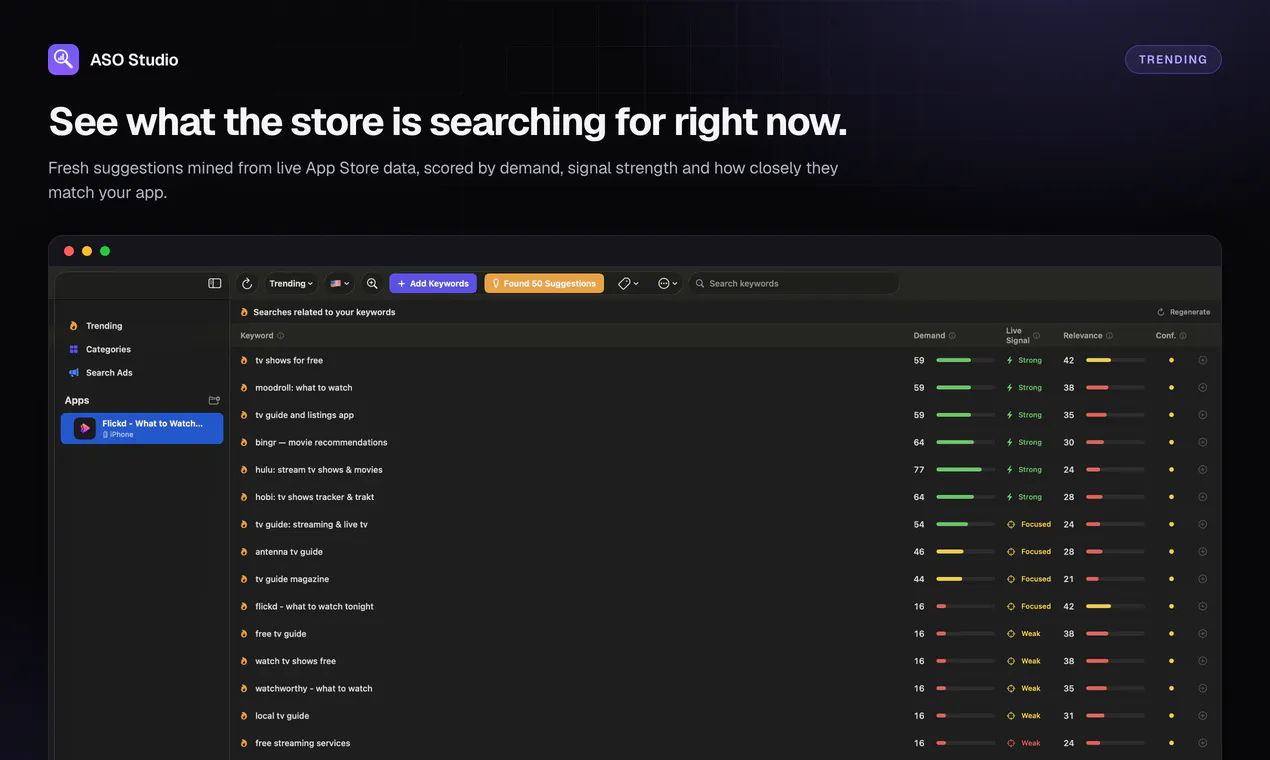Add 'moodroll: what to watch' via plus icon
1270x760 pixels.
coord(1203,387)
